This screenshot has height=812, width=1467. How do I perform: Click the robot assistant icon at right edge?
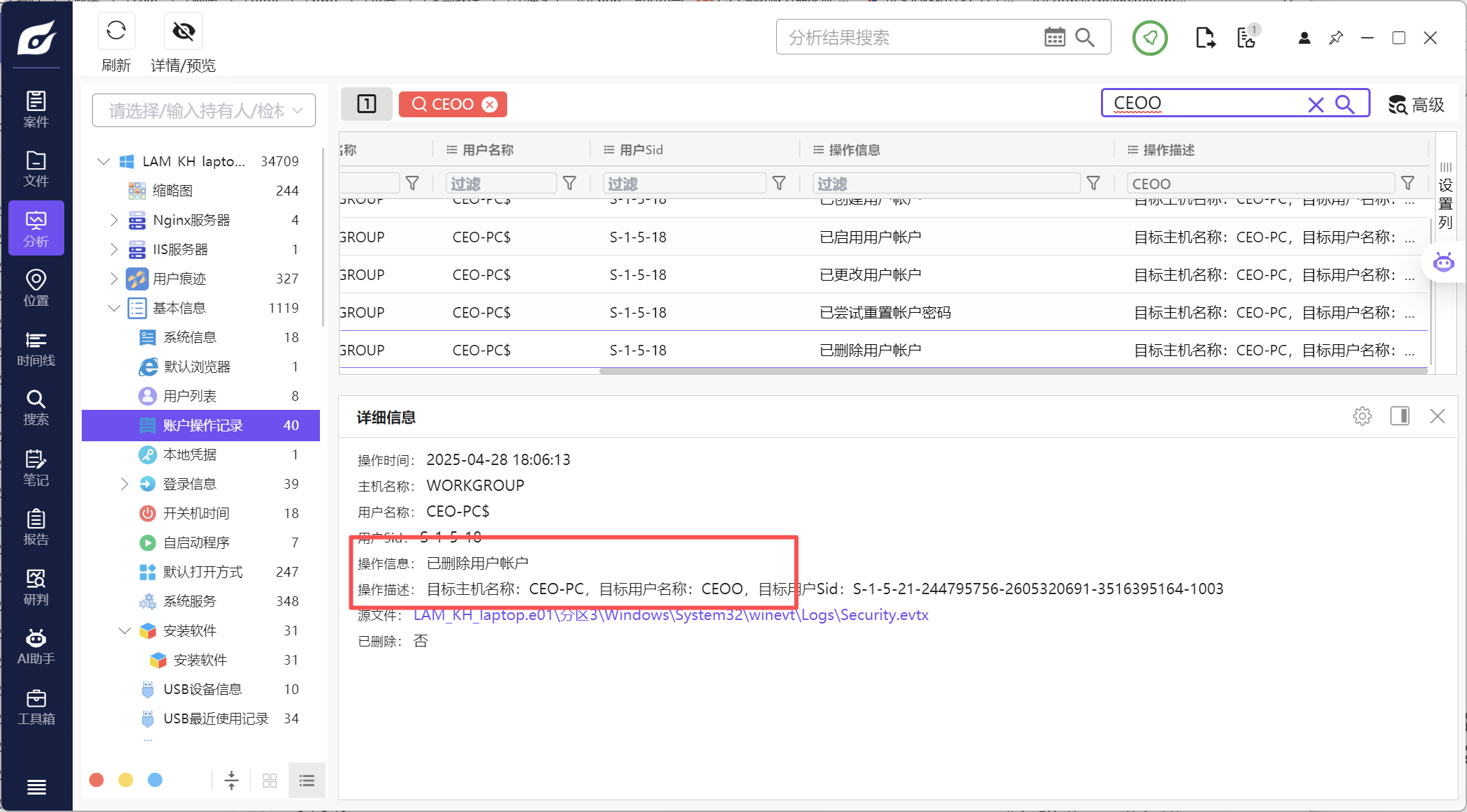tap(1443, 263)
